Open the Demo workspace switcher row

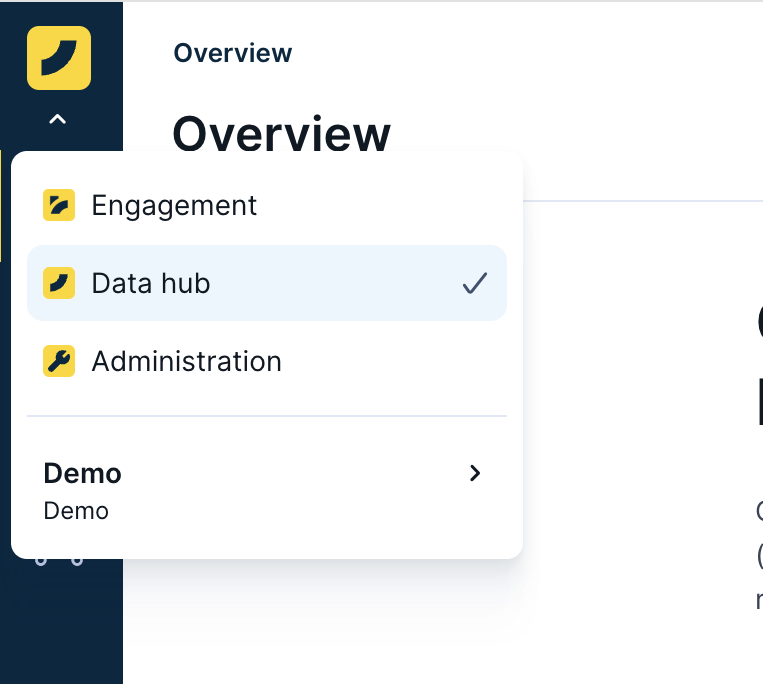tap(267, 491)
